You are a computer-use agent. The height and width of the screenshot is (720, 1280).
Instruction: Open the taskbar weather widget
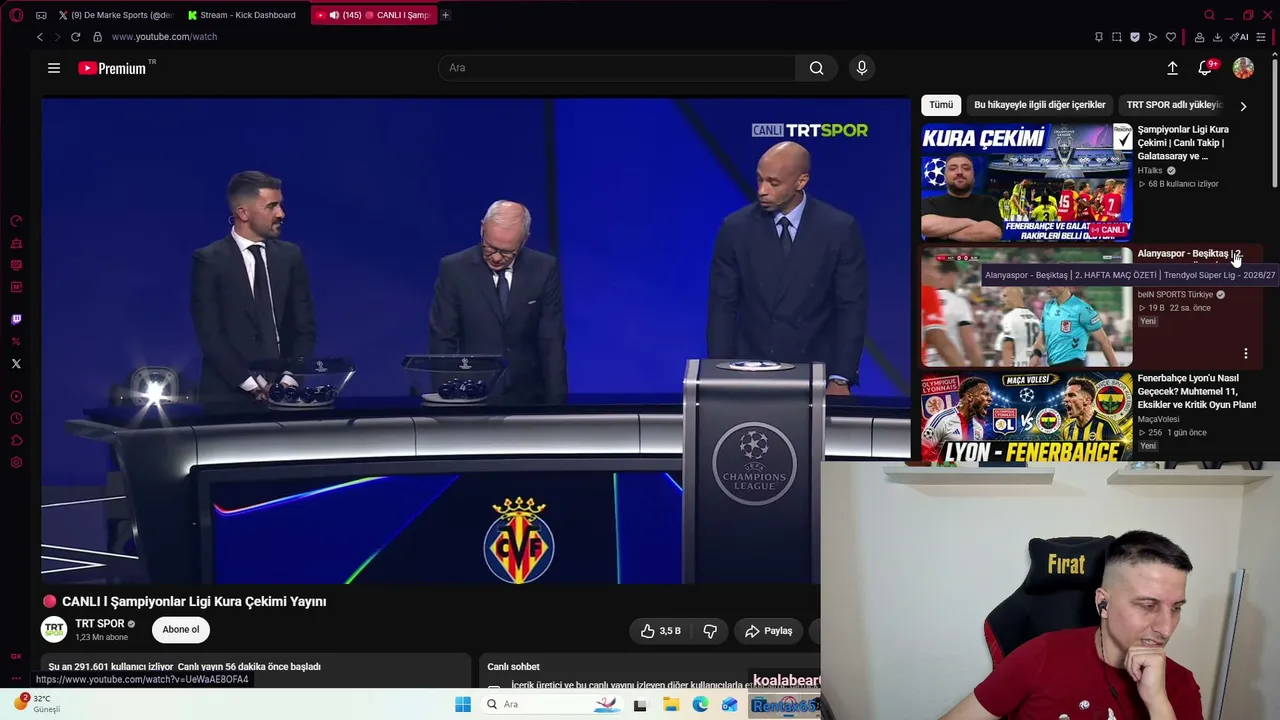coord(37,704)
